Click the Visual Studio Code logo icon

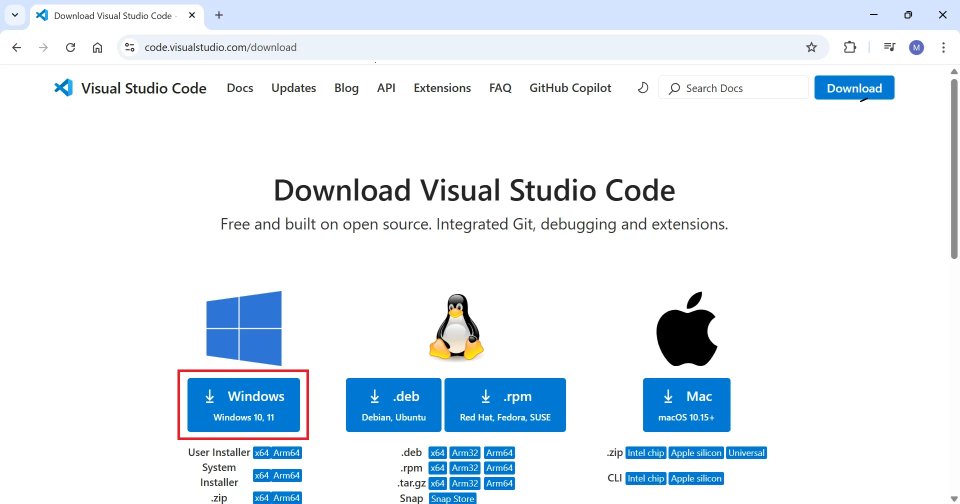tap(63, 88)
